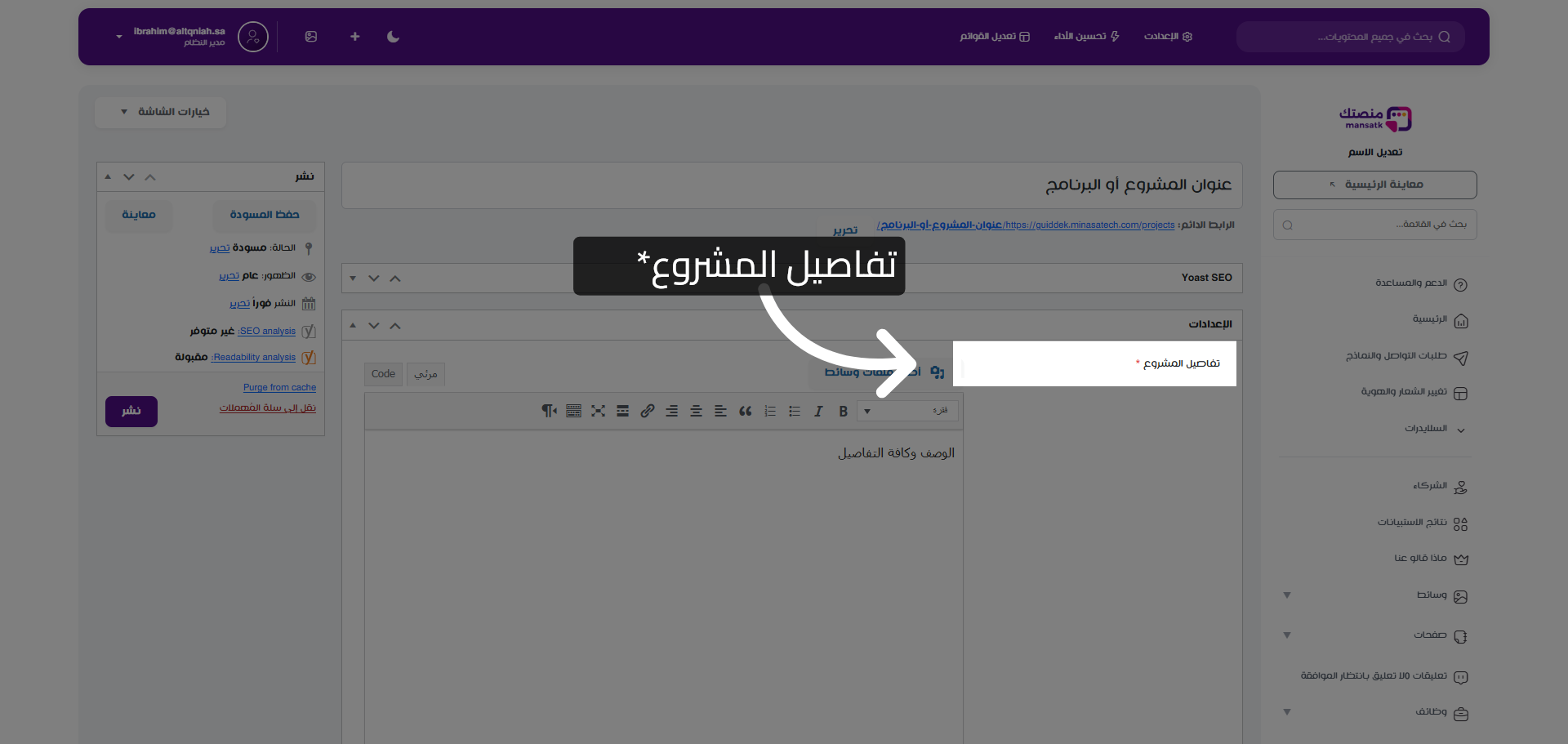Insert a hyperlink using the chain icon
Image resolution: width=1568 pixels, height=744 pixels.
648,411
